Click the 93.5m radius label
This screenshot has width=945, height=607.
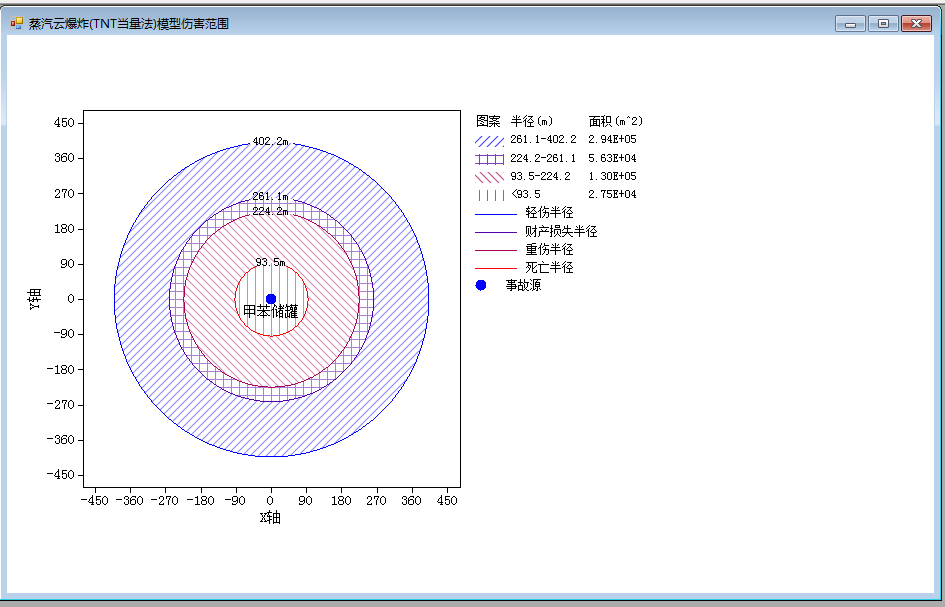[270, 262]
